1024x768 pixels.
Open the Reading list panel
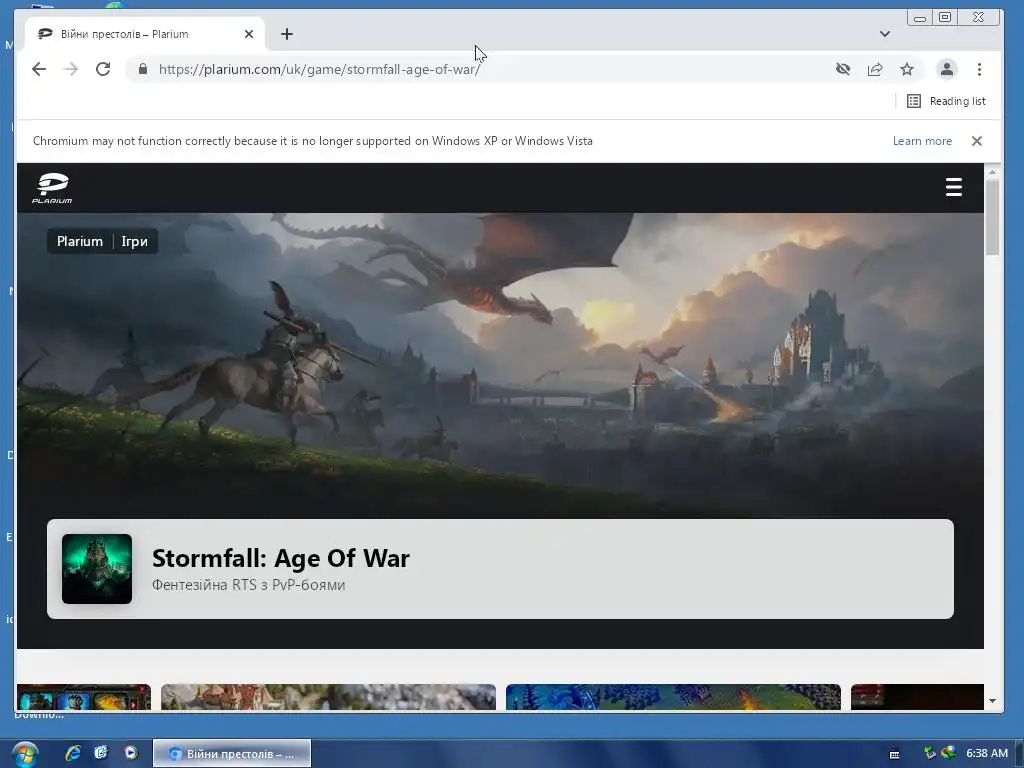946,101
